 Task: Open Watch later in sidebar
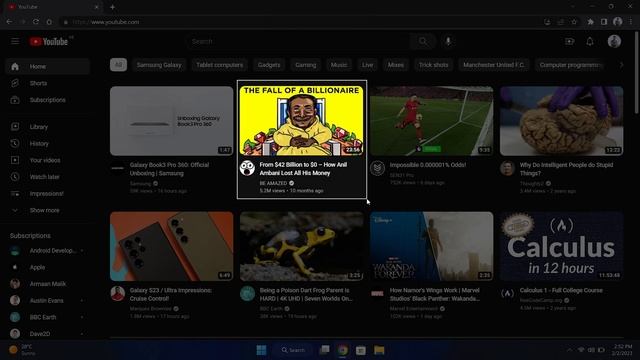click(48, 177)
